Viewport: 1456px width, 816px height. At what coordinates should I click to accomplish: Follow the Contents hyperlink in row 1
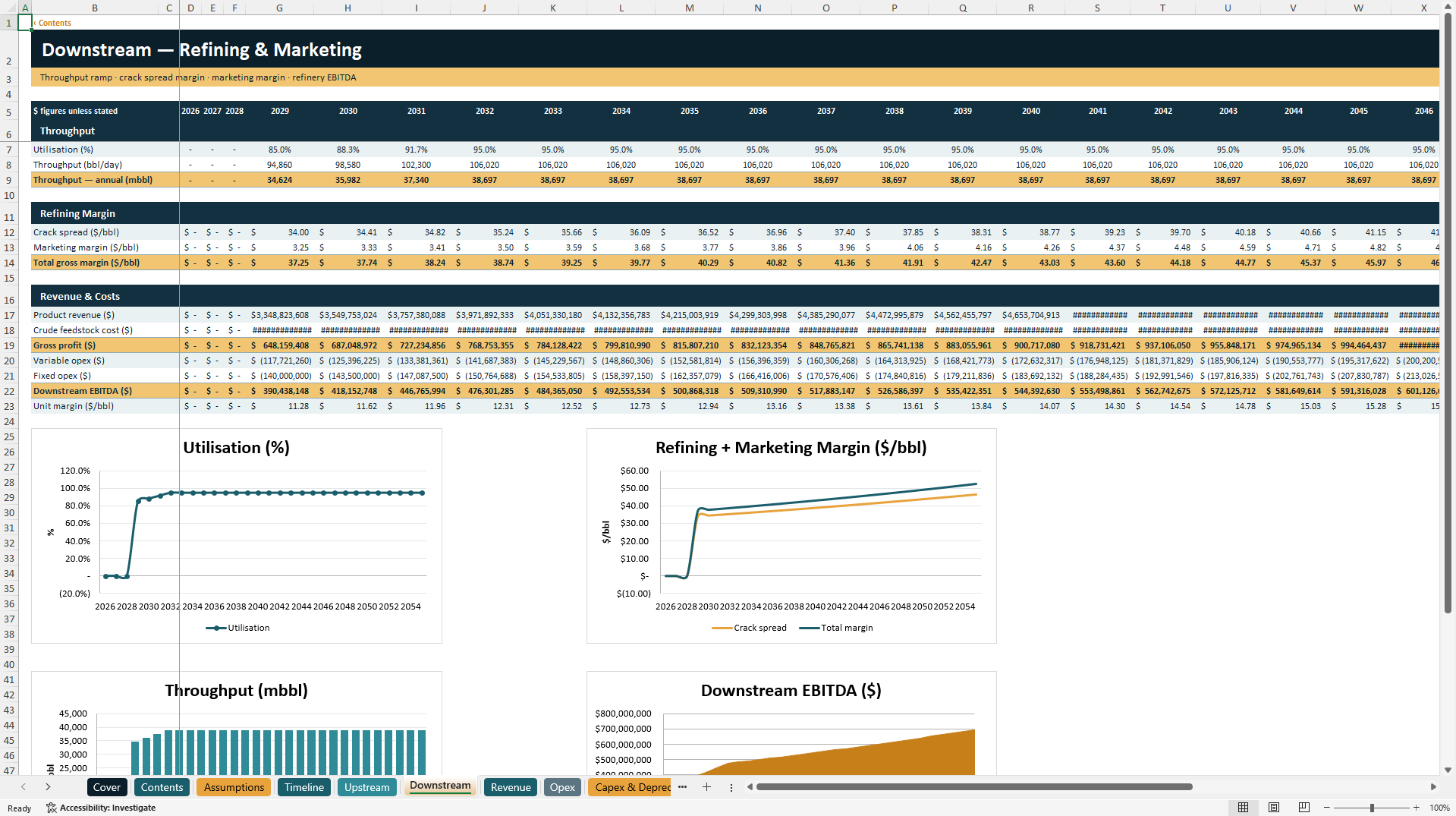tap(55, 23)
